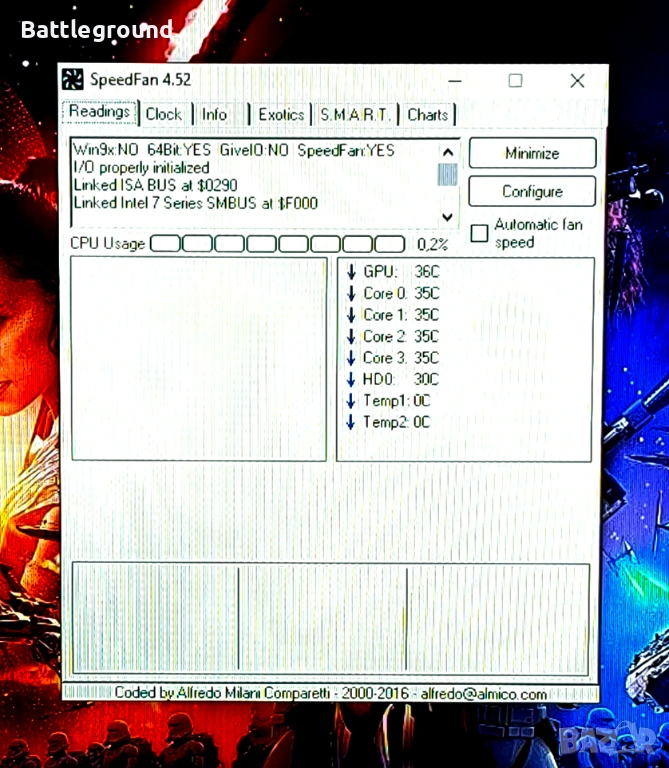Viewport: 669px width, 768px height.
Task: Click the CPU Usage label
Action: (x=108, y=243)
